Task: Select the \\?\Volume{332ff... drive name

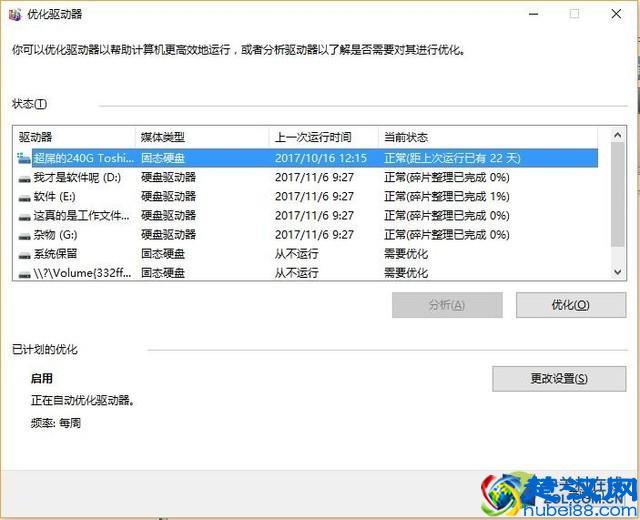Action: pos(82,273)
